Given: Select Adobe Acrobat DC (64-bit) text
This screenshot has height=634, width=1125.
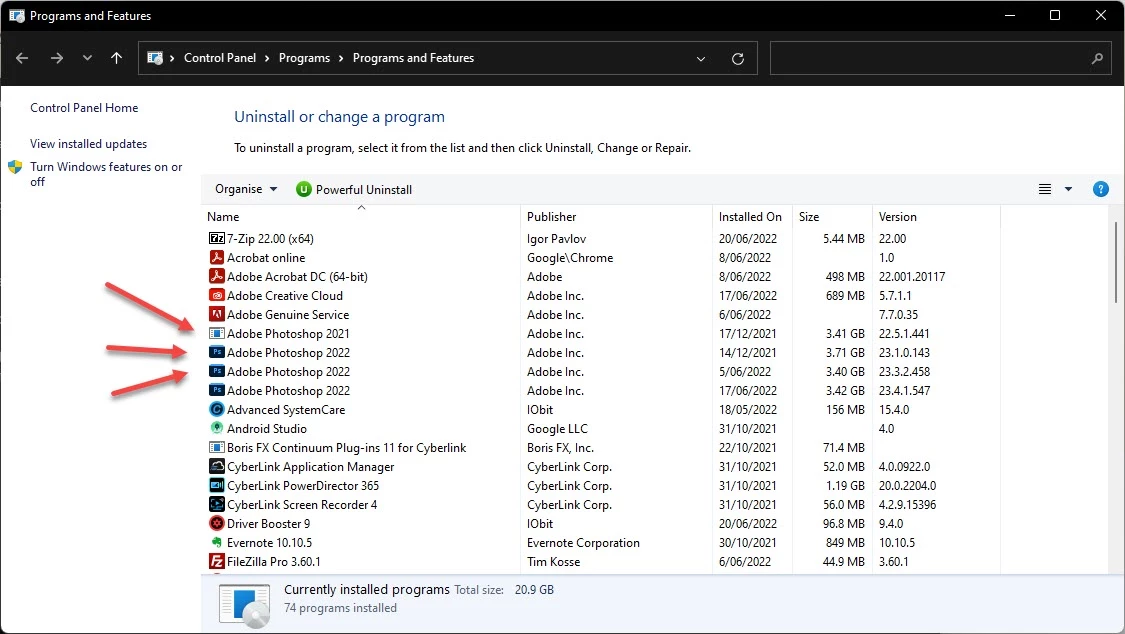Looking at the screenshot, I should point(297,277).
